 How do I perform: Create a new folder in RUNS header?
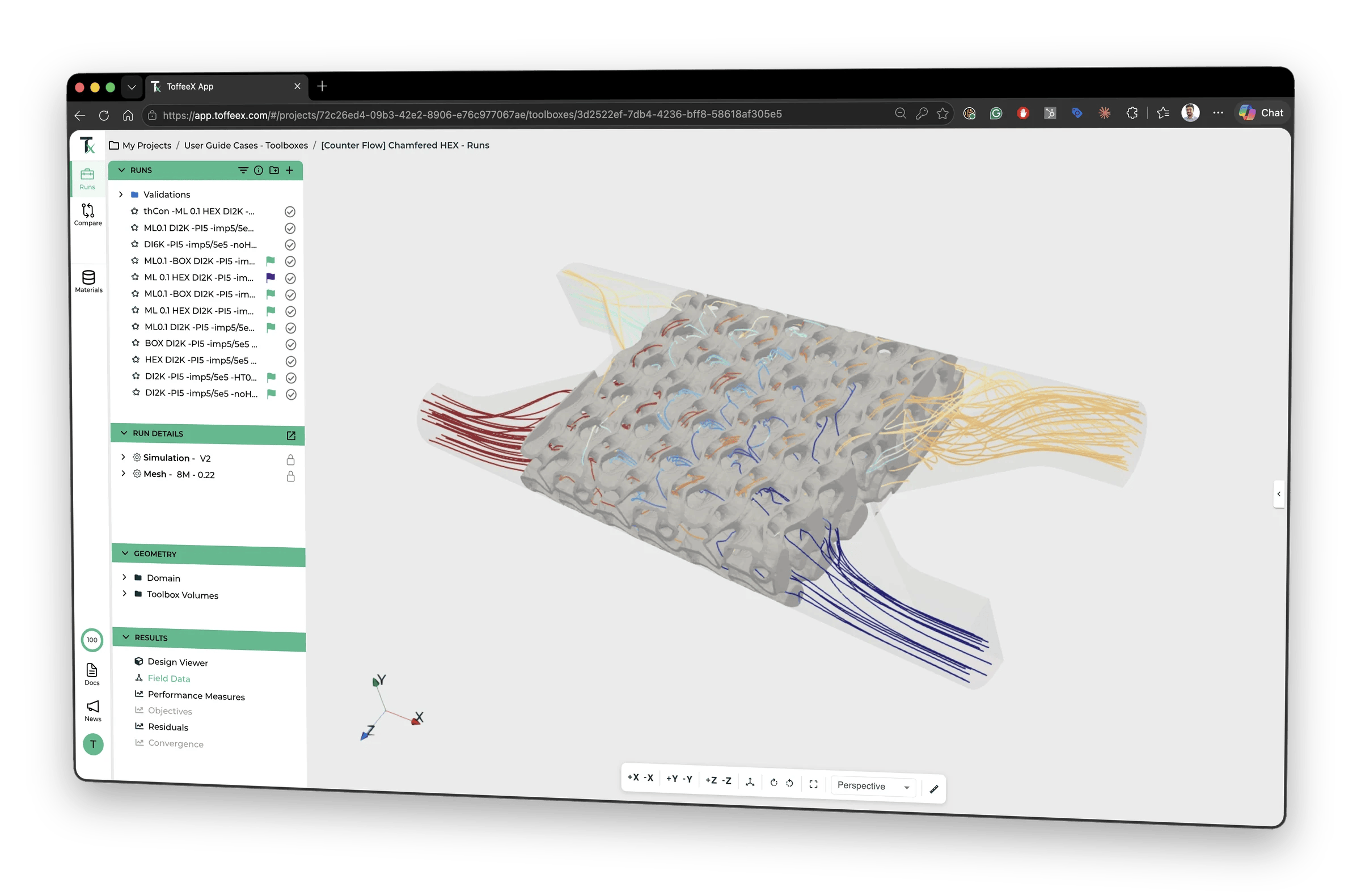click(274, 170)
